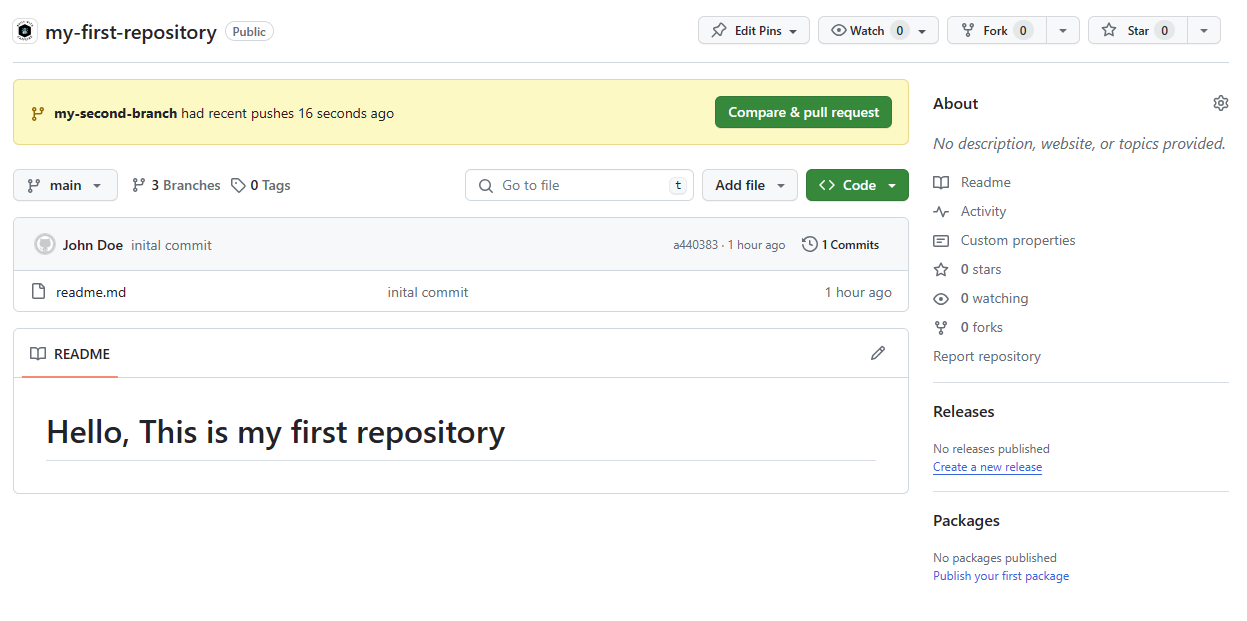The height and width of the screenshot is (621, 1247).
Task: Open the my-second-branch link in banner
Action: tap(115, 113)
